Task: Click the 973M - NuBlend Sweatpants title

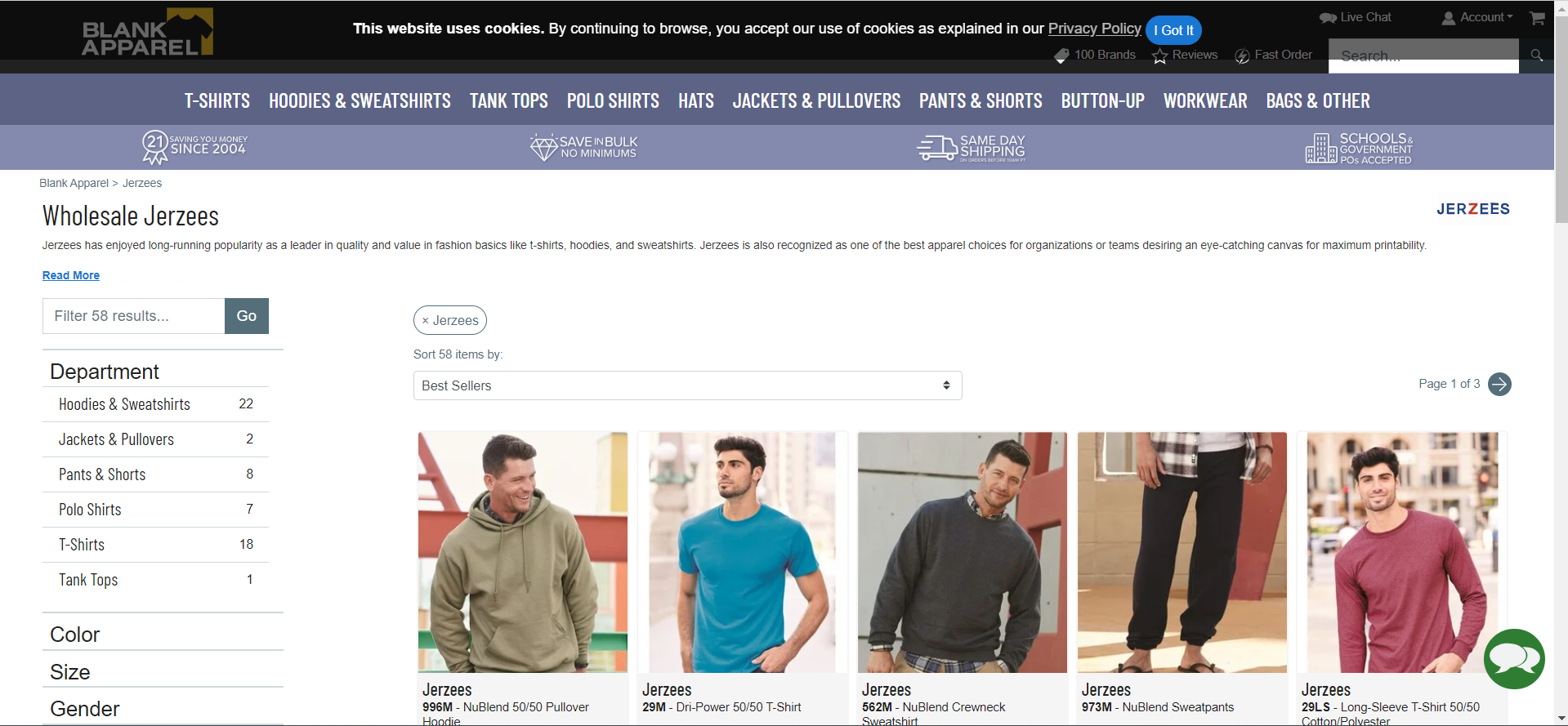Action: pos(1158,707)
